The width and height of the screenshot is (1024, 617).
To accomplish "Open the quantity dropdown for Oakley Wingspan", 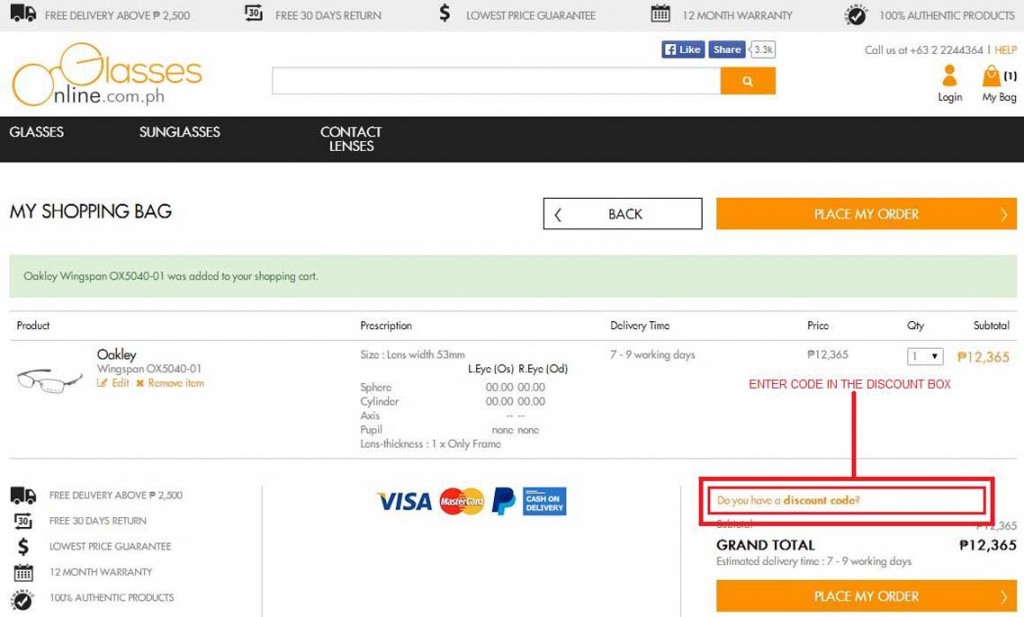I will click(x=925, y=356).
